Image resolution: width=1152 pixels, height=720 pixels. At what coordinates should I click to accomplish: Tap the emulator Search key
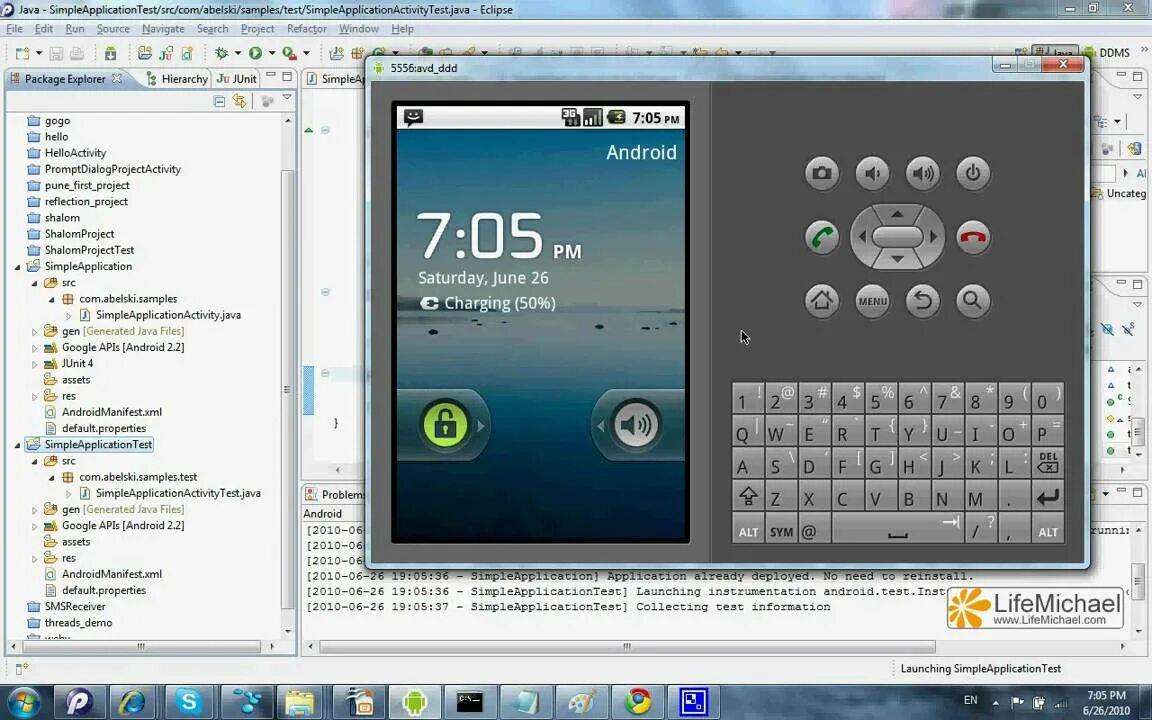(972, 301)
